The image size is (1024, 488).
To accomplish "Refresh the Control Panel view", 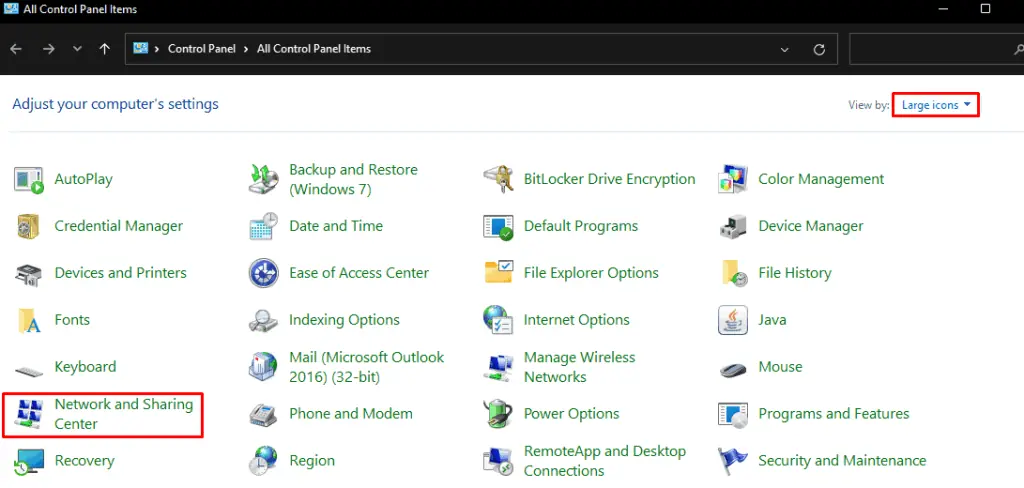I will [x=819, y=50].
